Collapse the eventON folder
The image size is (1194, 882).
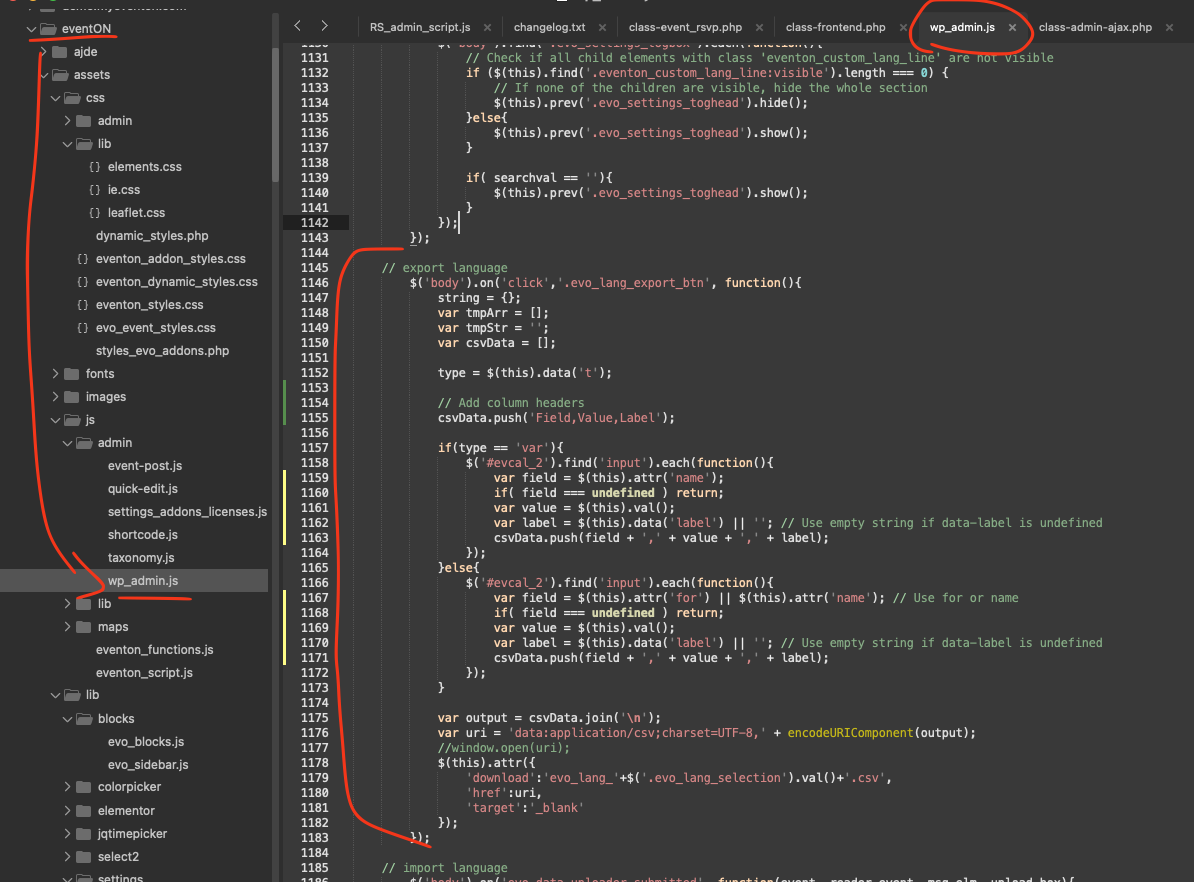tap(31, 29)
